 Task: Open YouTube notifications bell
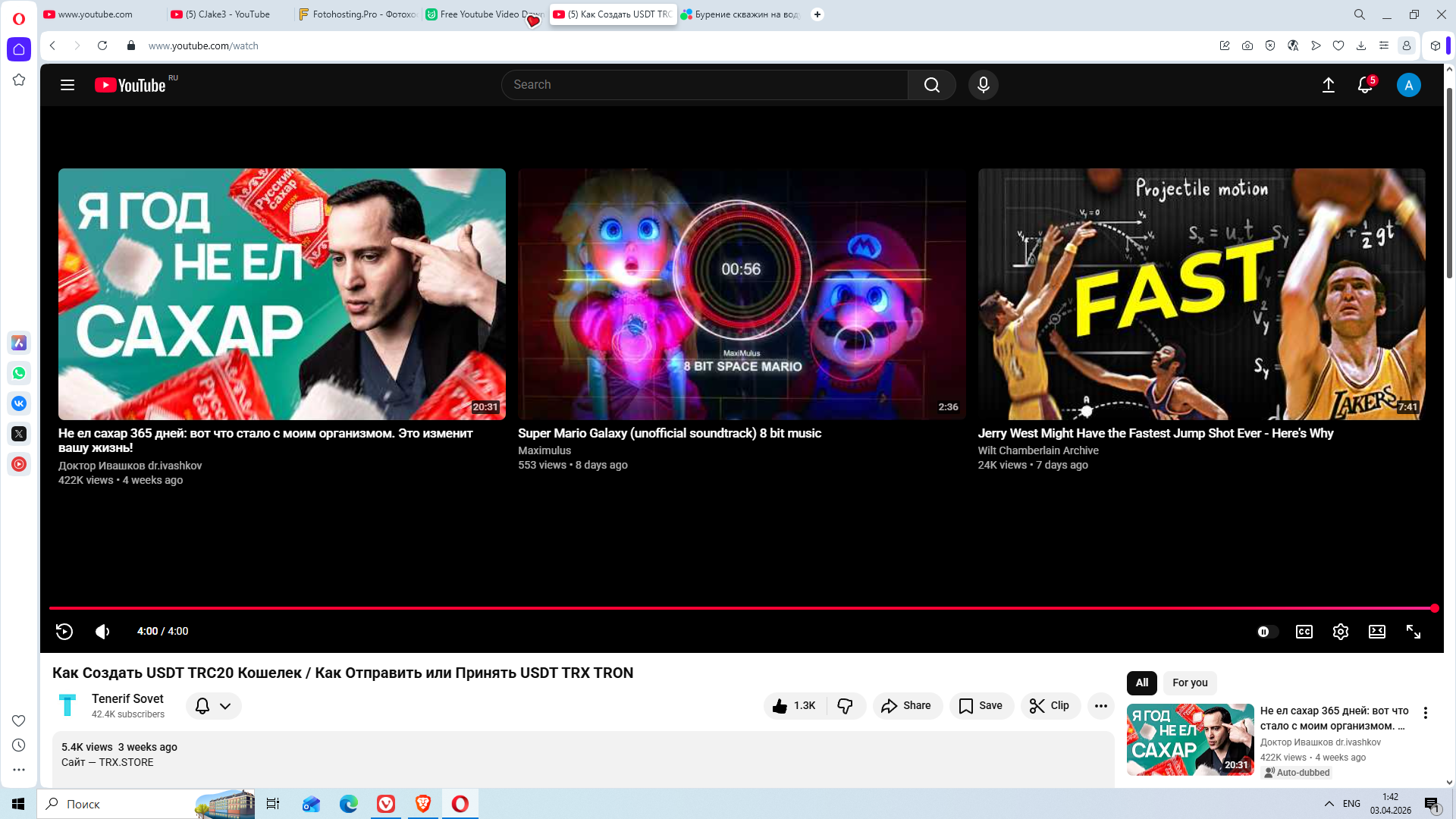click(1365, 85)
